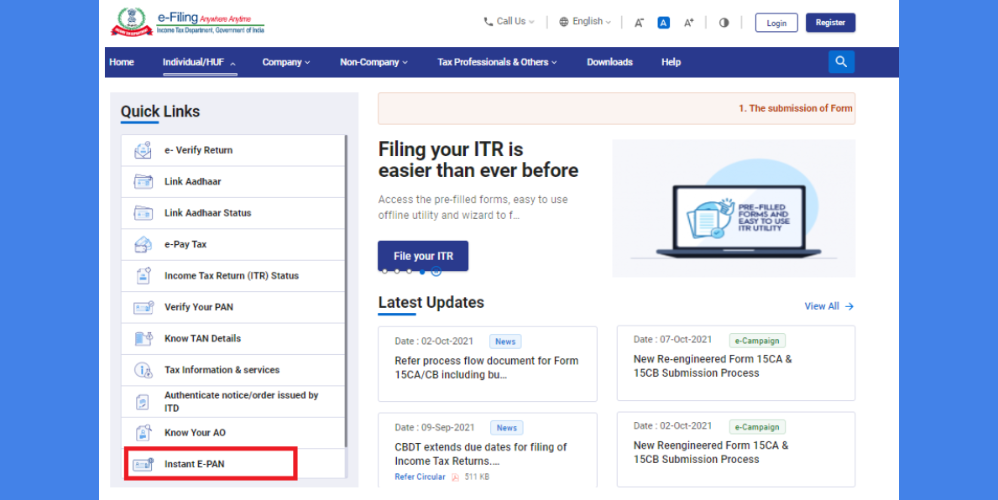
Task: Expand Tax Professionals & Others menu
Action: pos(496,62)
